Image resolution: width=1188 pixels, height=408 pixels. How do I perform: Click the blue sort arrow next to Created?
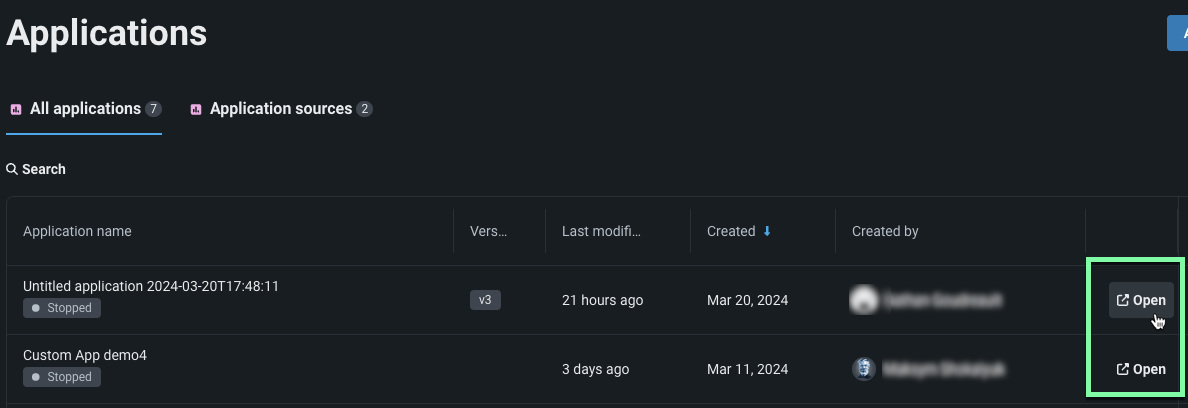point(767,231)
